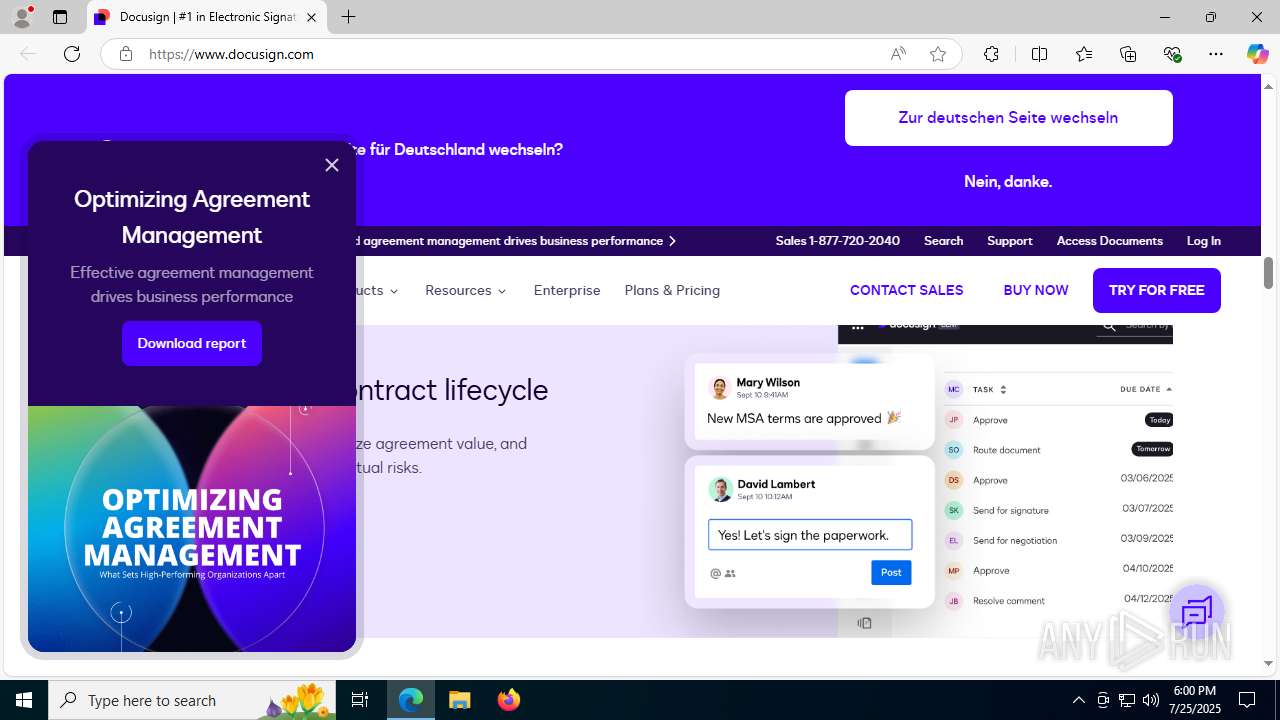Open the Favorites list icon

[x=1084, y=54]
